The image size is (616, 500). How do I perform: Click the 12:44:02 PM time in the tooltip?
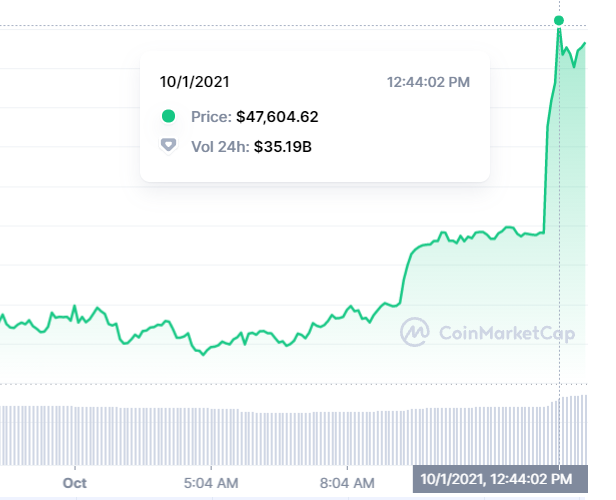coord(428,82)
